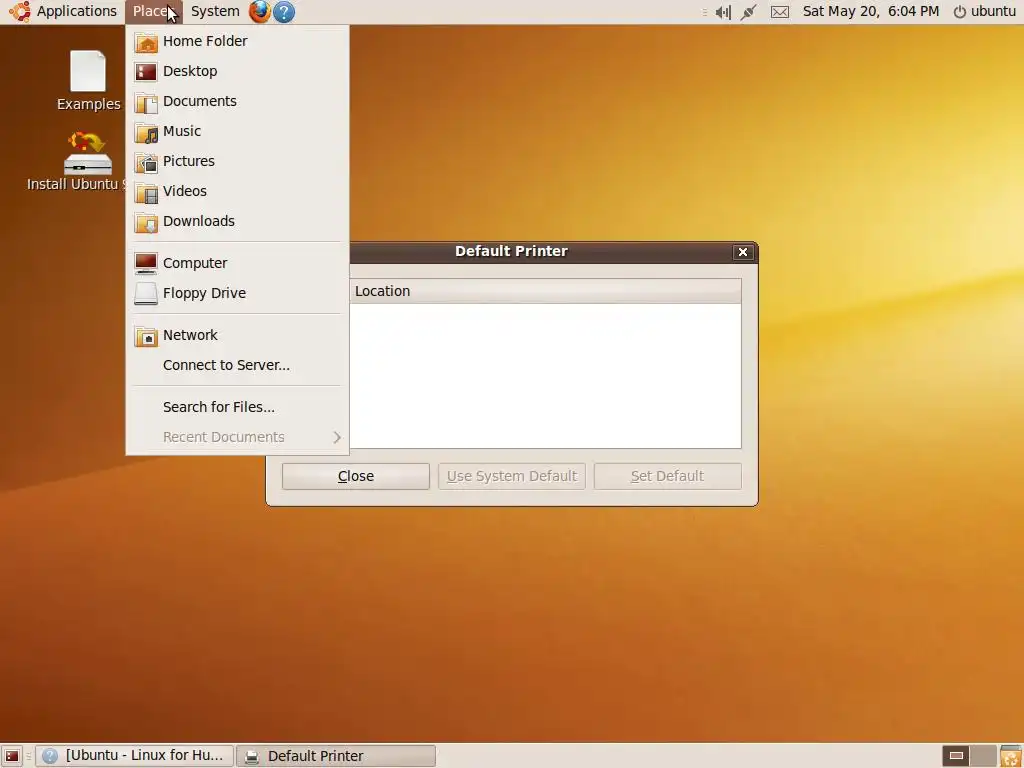The width and height of the screenshot is (1024, 768).
Task: Launch Firefox from the top panel
Action: 259,11
